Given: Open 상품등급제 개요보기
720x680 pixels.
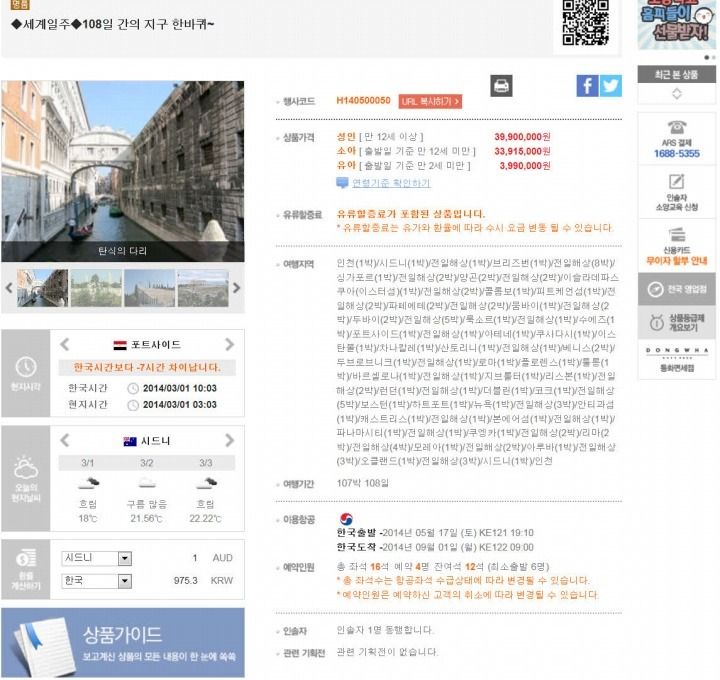Looking at the screenshot, I should [x=677, y=323].
